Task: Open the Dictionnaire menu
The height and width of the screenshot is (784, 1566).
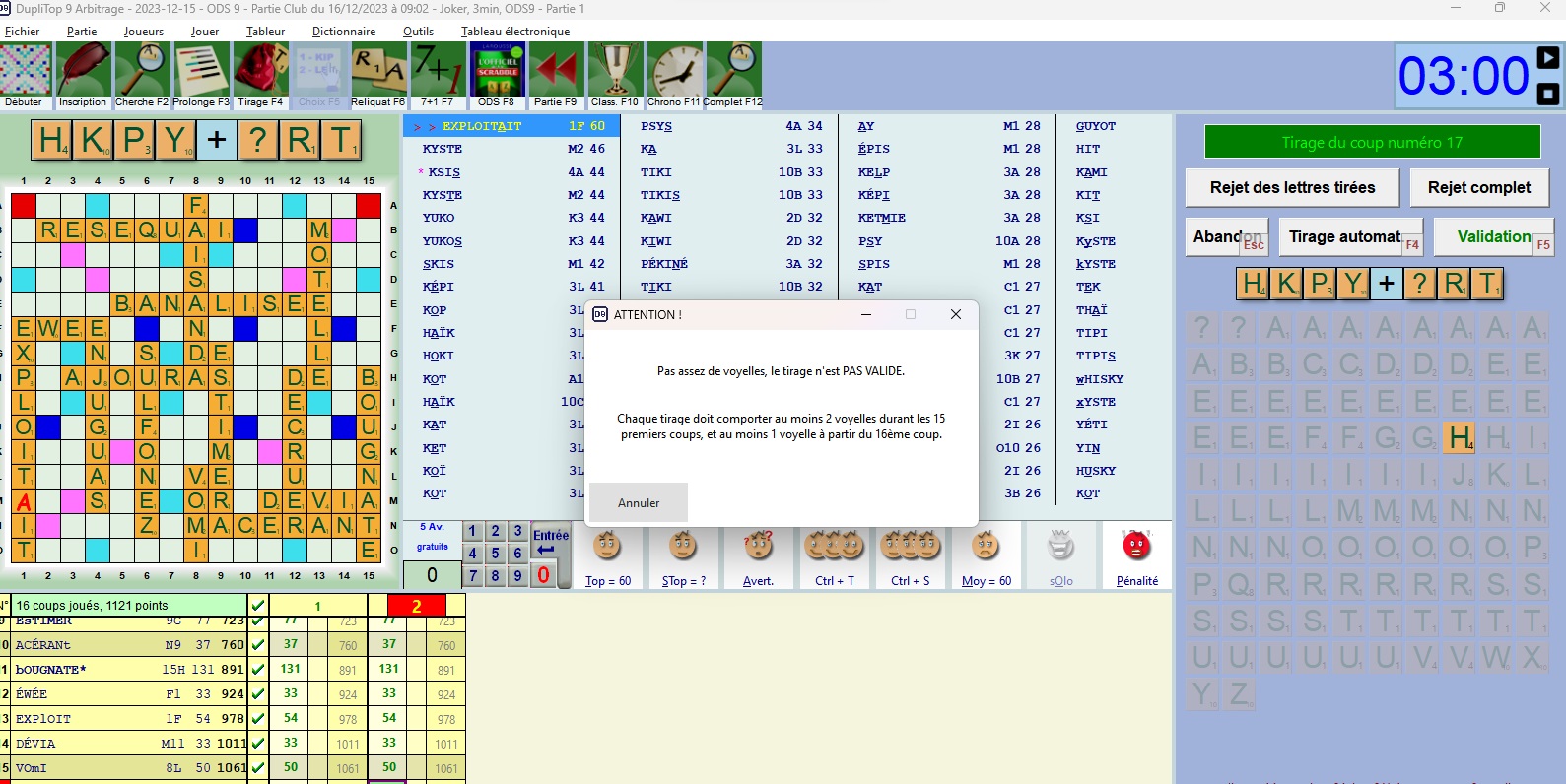Action: click(344, 32)
